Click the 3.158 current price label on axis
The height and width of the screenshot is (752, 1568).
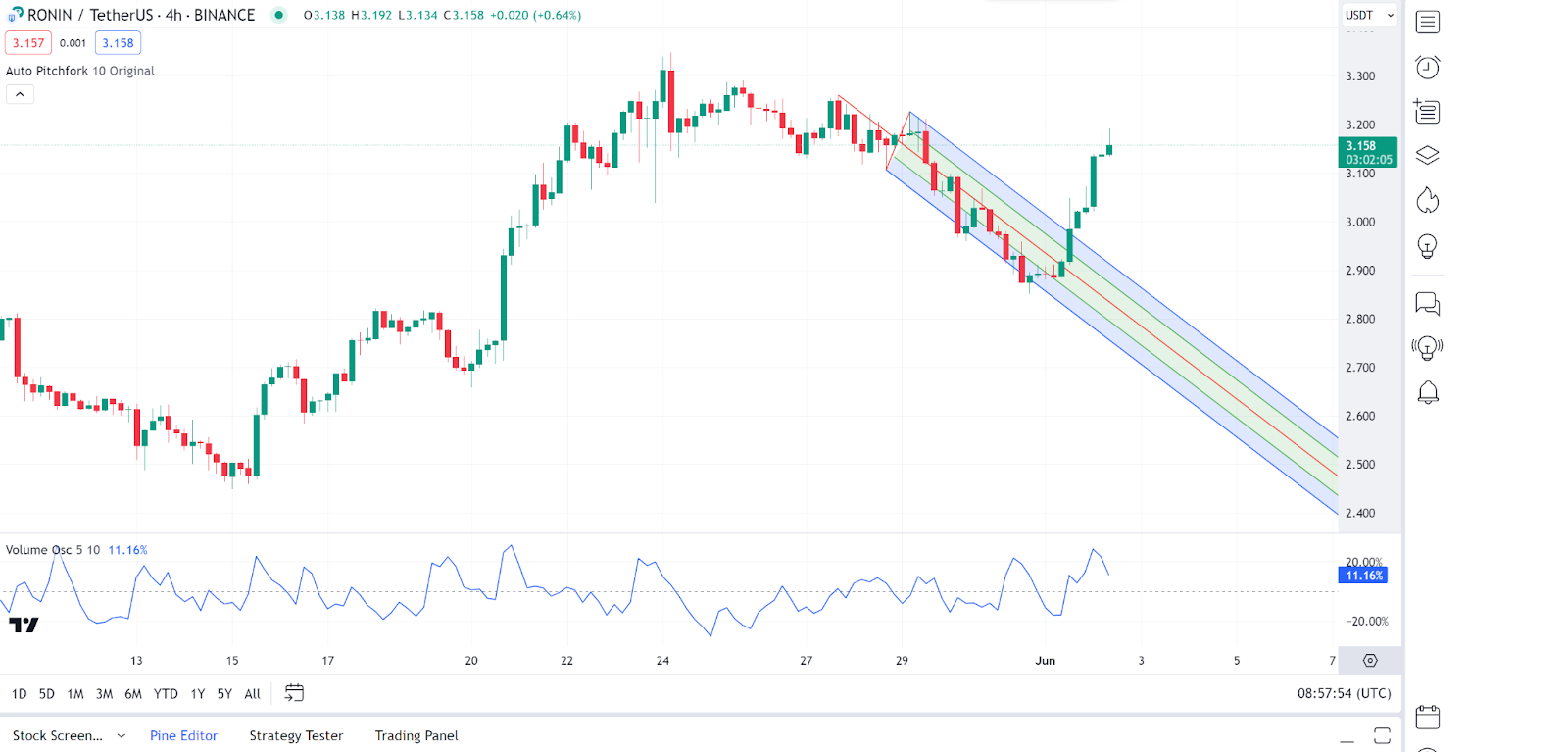1367,152
